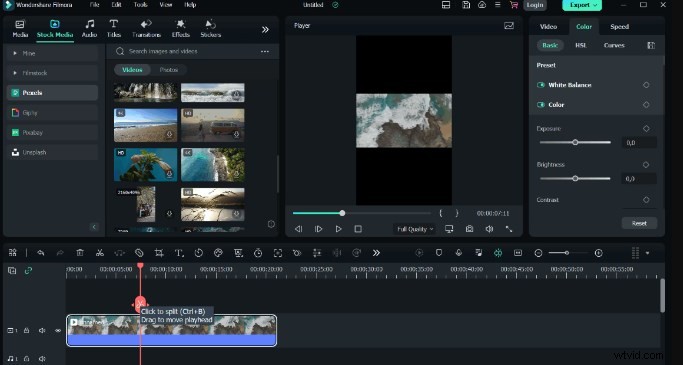The image size is (683, 365).
Task: Hide video track 1 eye icon
Action: [58, 331]
